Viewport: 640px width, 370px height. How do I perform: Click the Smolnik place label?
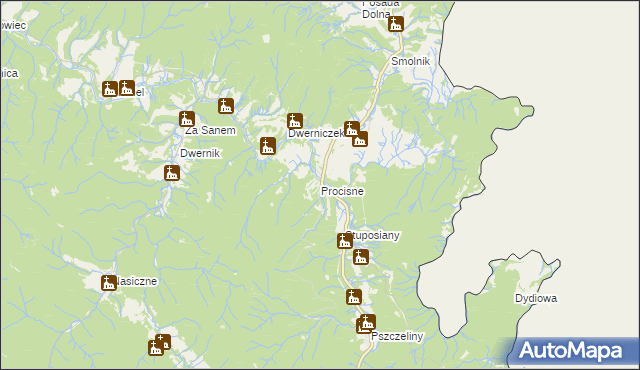pos(410,61)
